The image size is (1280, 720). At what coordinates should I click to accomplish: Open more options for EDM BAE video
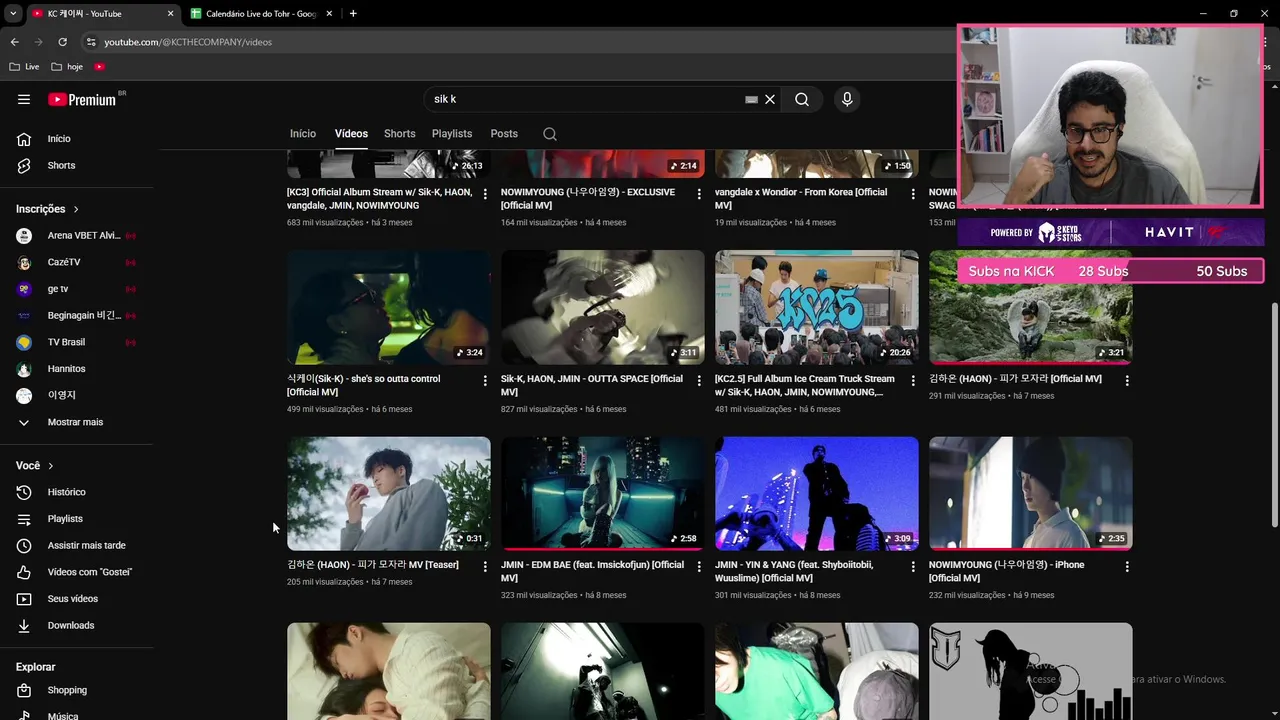point(699,567)
